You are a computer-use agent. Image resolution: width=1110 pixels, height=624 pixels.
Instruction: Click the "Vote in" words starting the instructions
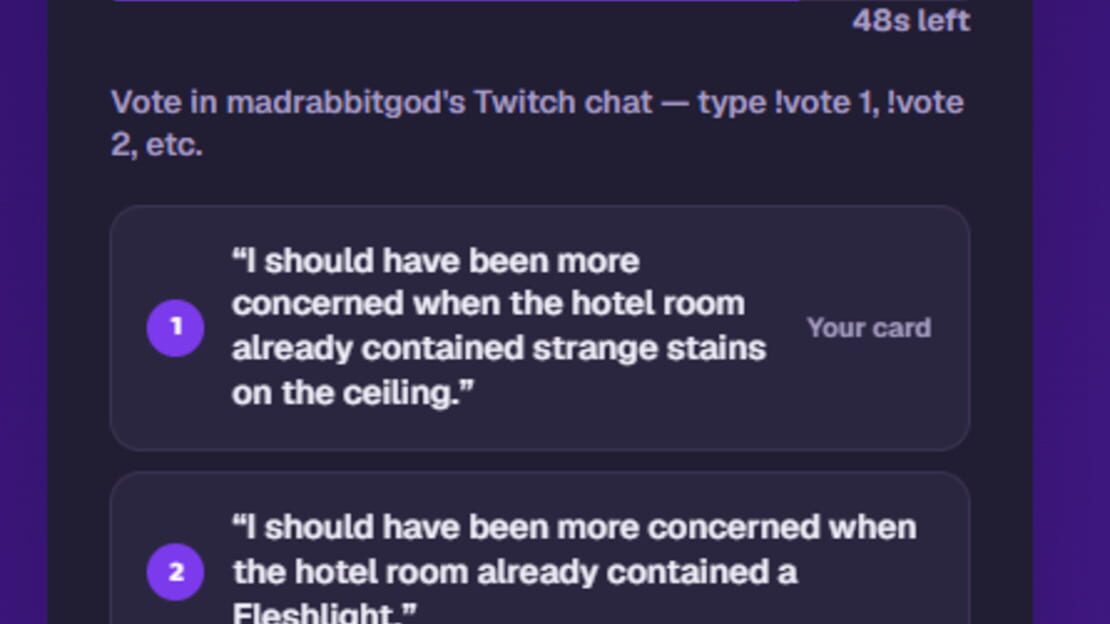(164, 103)
